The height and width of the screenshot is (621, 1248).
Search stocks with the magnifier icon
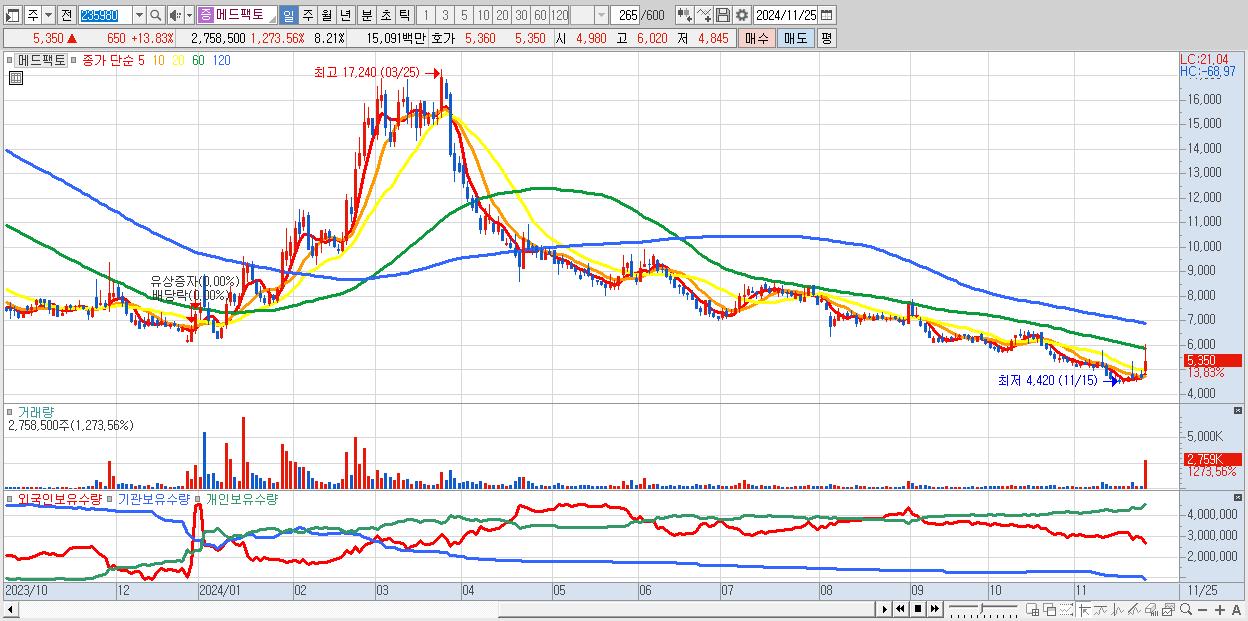tap(156, 15)
